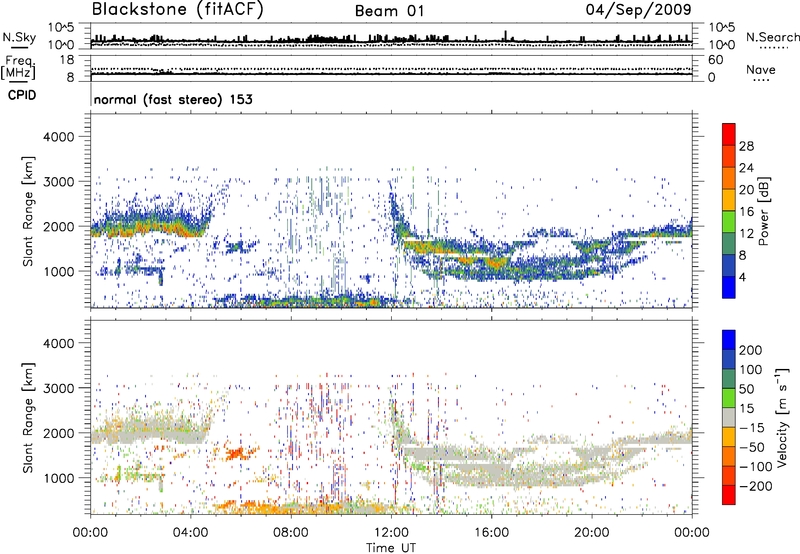Viewport: 800px width, 554px height.
Task: Click the 'CPID' label
Action: [x=22, y=95]
